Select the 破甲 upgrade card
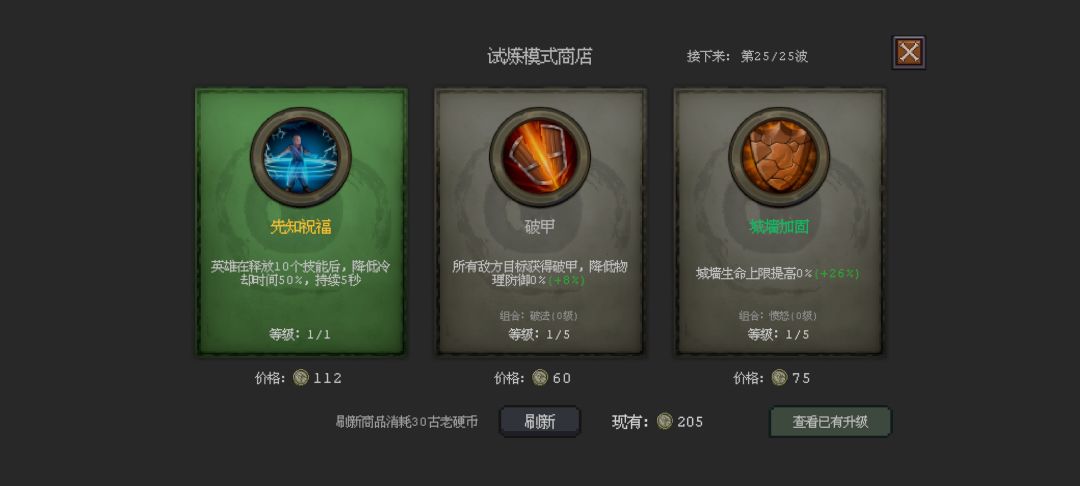This screenshot has height=486, width=1080. click(x=540, y=222)
